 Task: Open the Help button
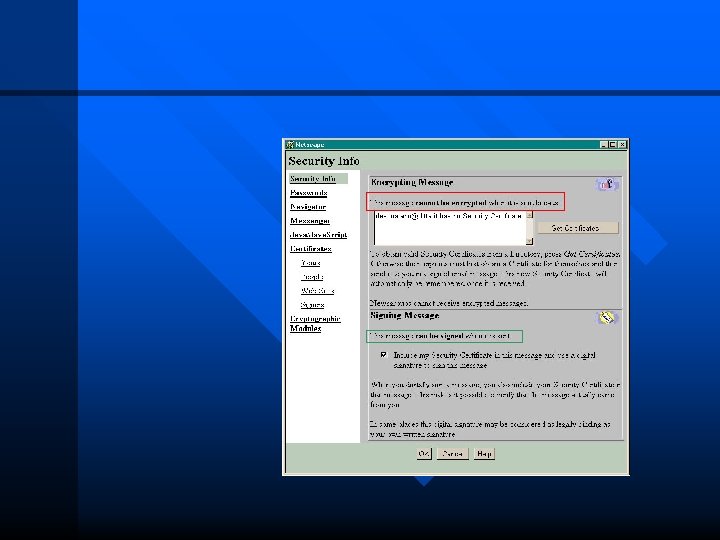click(x=484, y=454)
